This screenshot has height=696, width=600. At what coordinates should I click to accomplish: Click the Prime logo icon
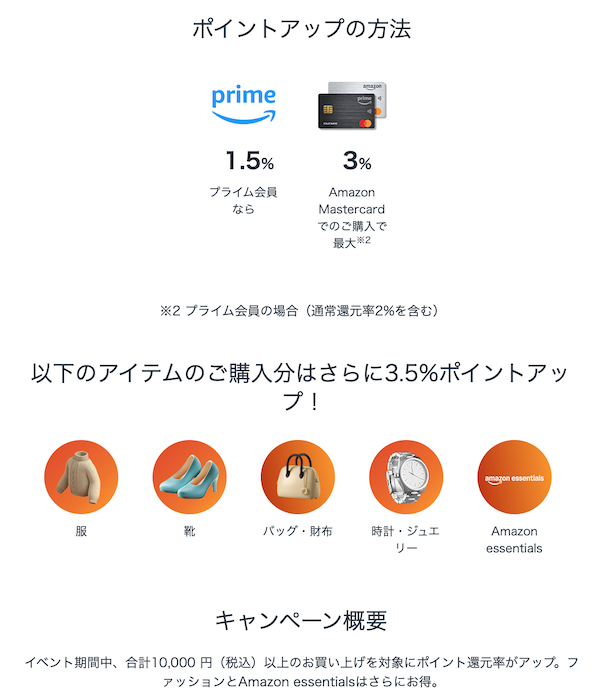(243, 104)
